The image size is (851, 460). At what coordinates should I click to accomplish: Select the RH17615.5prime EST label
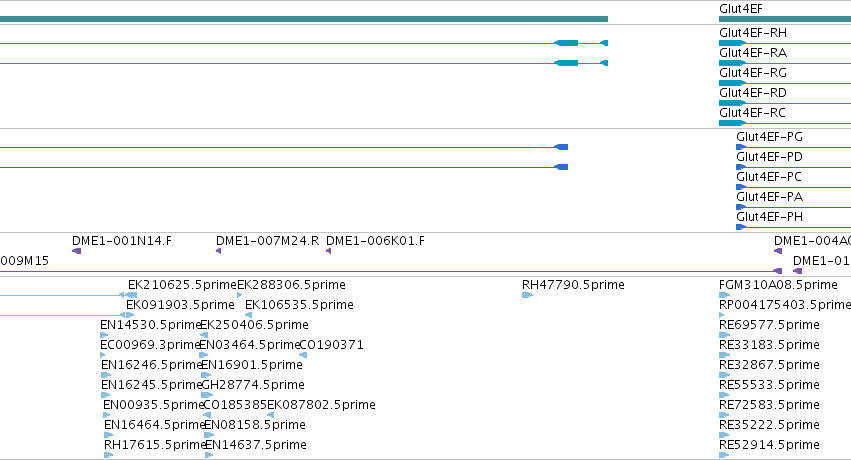click(155, 446)
